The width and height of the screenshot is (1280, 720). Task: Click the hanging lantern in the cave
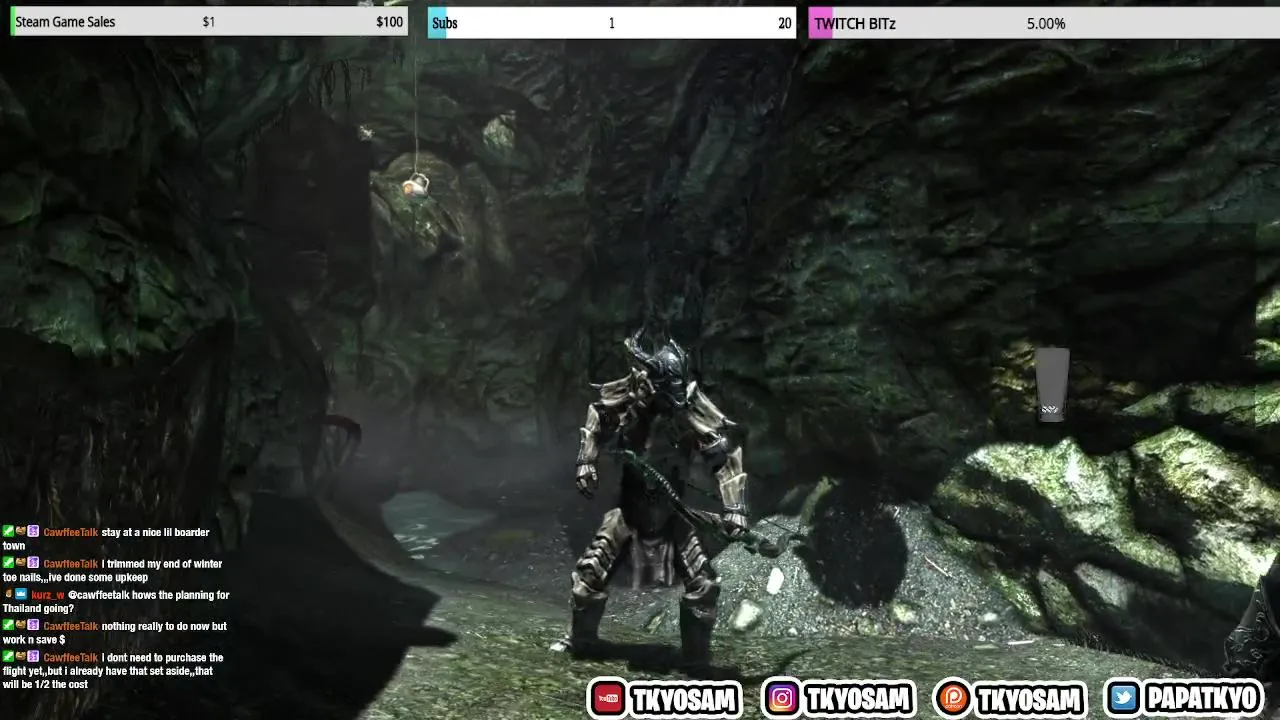point(415,185)
